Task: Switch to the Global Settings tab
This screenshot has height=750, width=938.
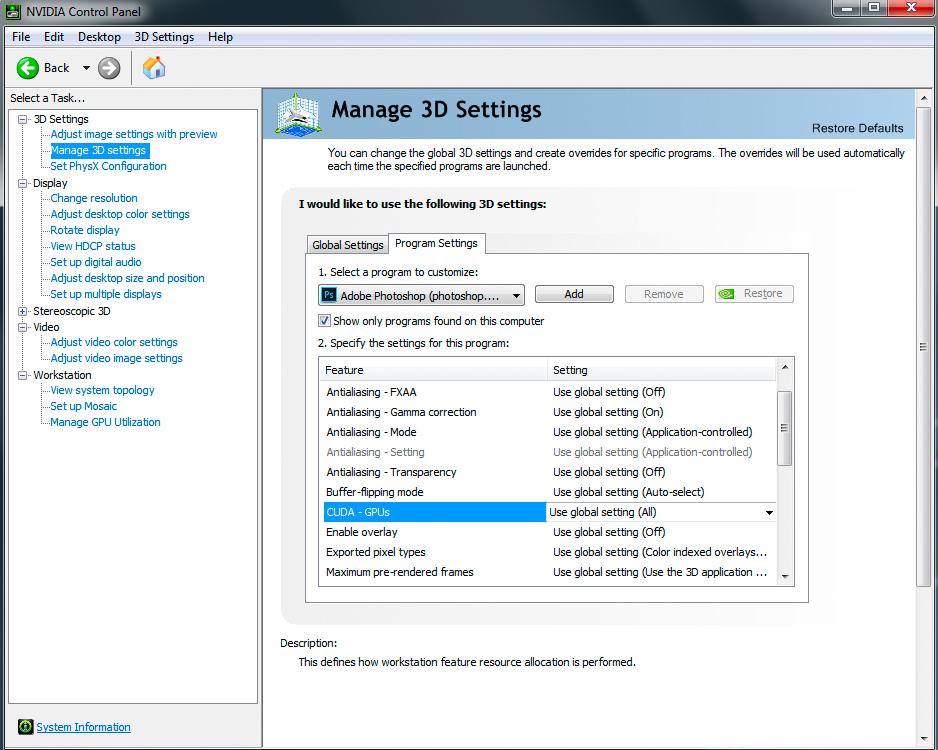Action: (348, 245)
